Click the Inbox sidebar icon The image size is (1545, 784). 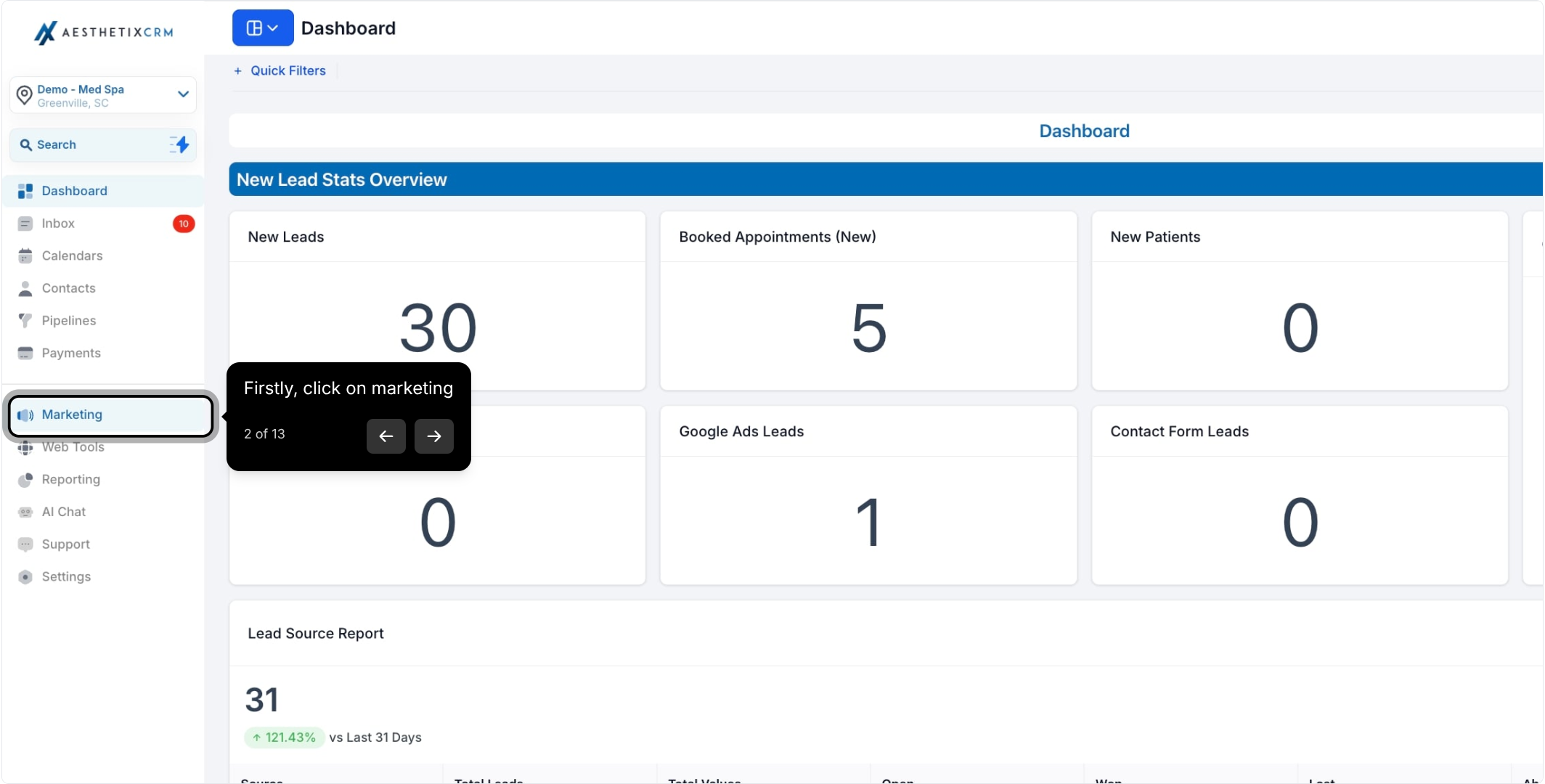[x=25, y=224]
